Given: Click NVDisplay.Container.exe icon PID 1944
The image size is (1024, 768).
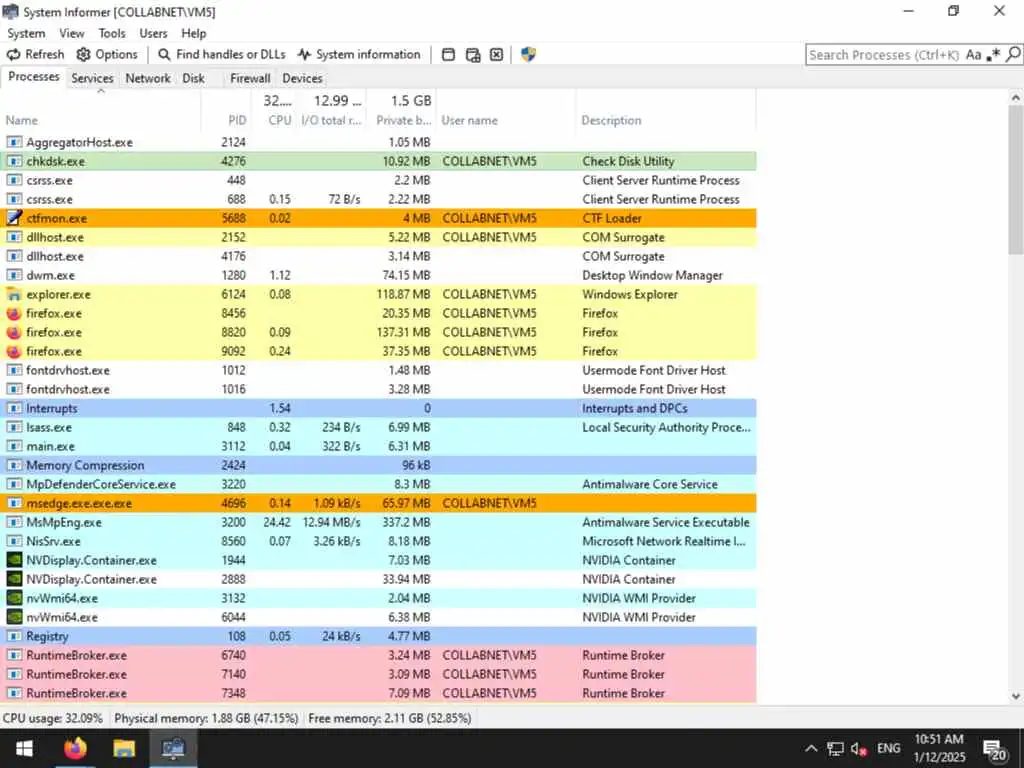Looking at the screenshot, I should 14,560.
